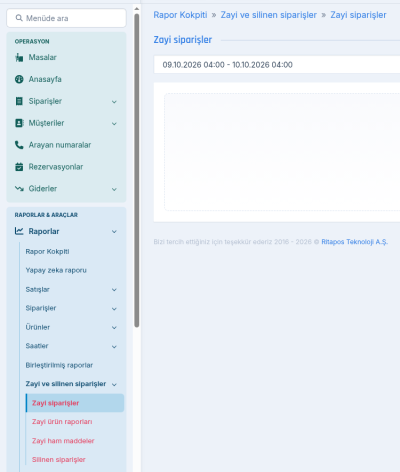Screen dimensions: 400x472
Task: Click the Giderler trend-down icon
Action: (19, 189)
